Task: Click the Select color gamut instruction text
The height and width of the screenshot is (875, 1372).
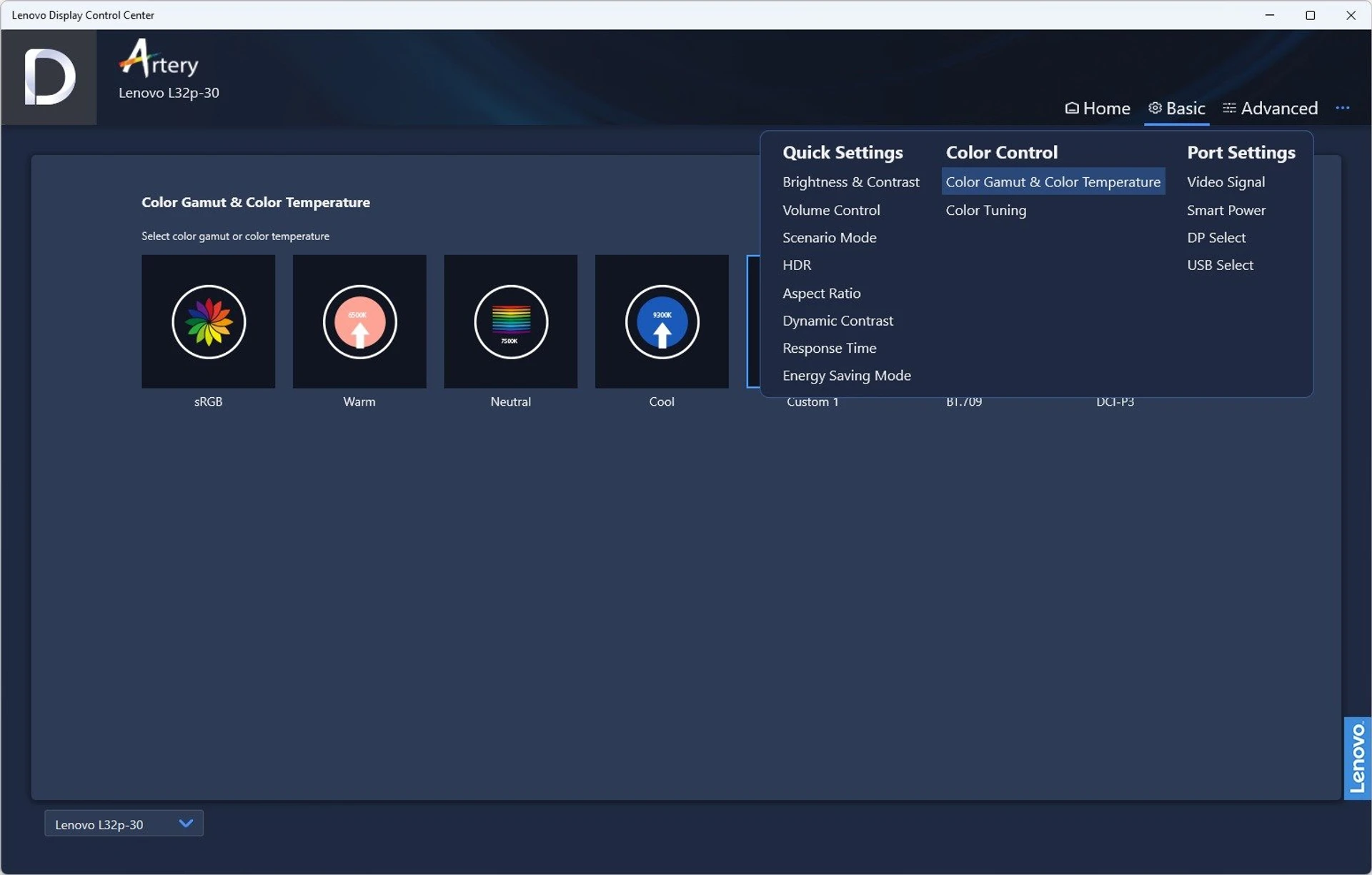Action: click(x=235, y=236)
